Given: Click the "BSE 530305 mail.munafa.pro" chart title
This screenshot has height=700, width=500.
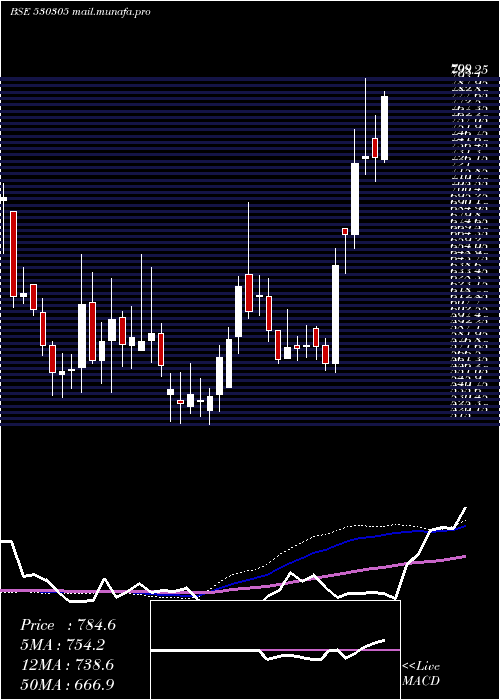Looking at the screenshot, I should 80,12.
